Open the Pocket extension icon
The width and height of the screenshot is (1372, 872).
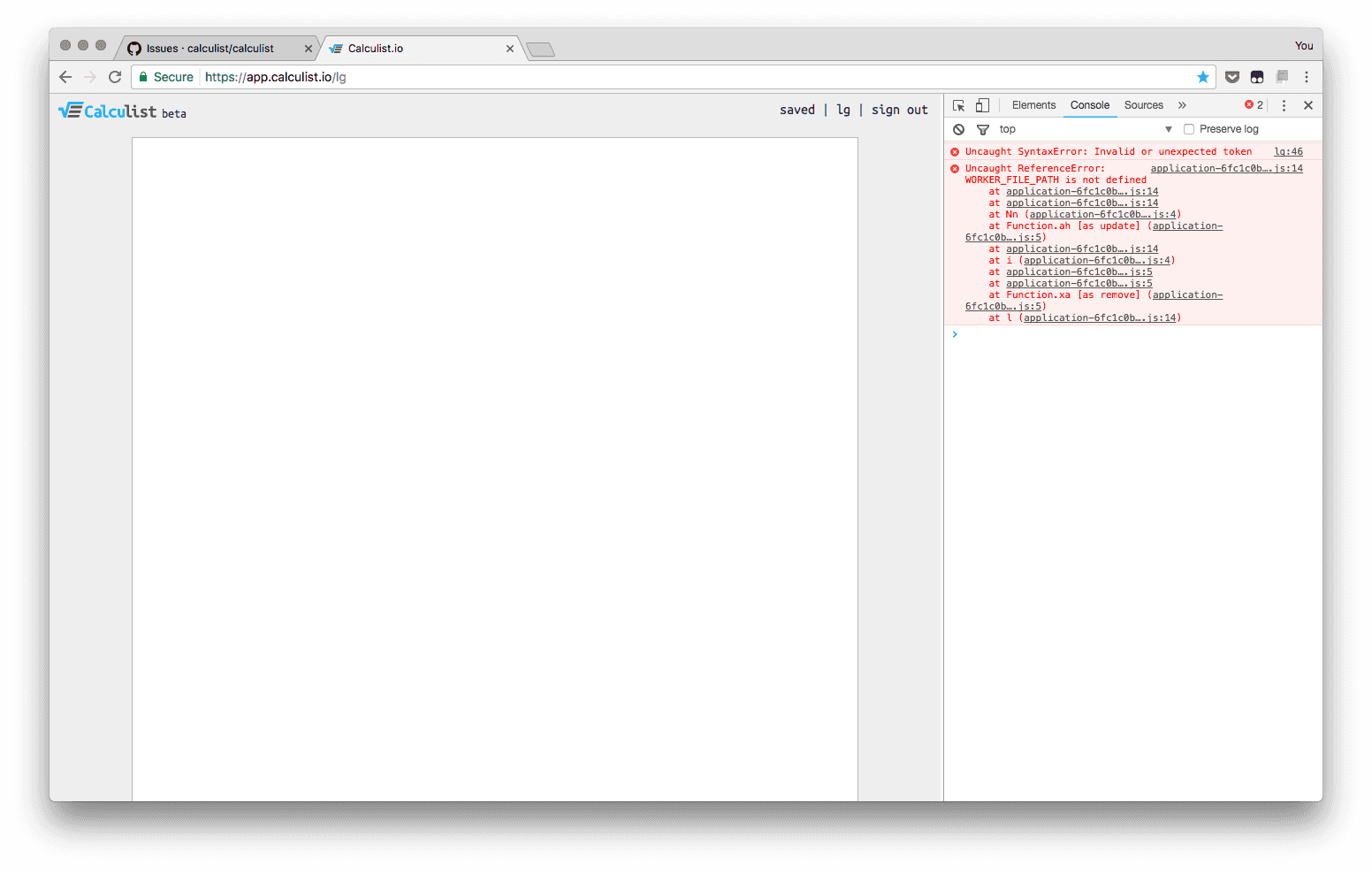1232,77
